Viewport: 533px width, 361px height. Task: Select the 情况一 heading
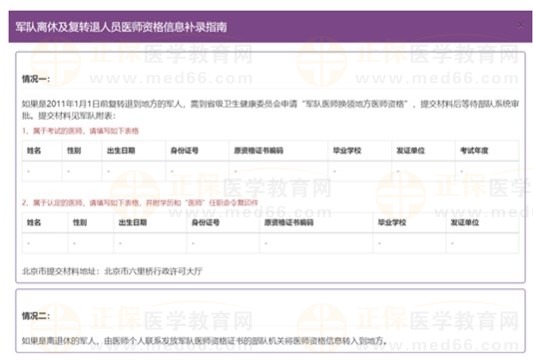pyautogui.click(x=36, y=79)
